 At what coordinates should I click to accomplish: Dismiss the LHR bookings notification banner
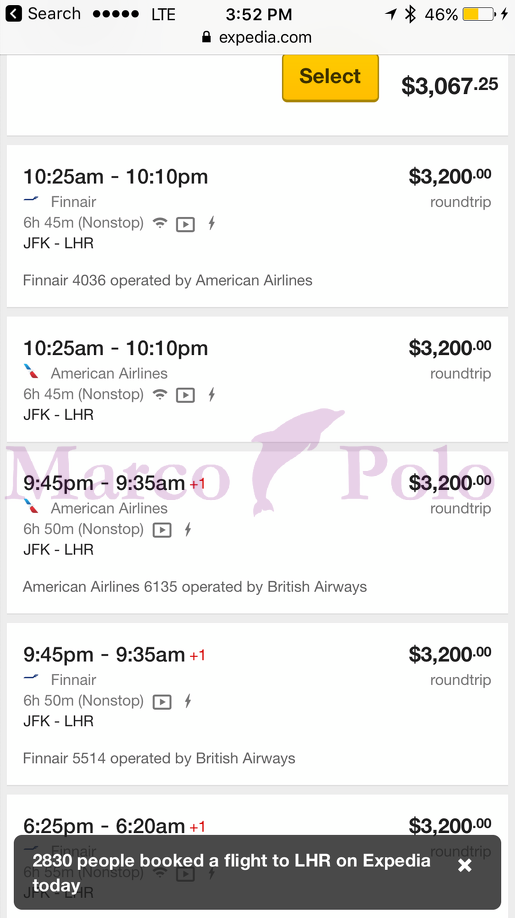click(465, 865)
